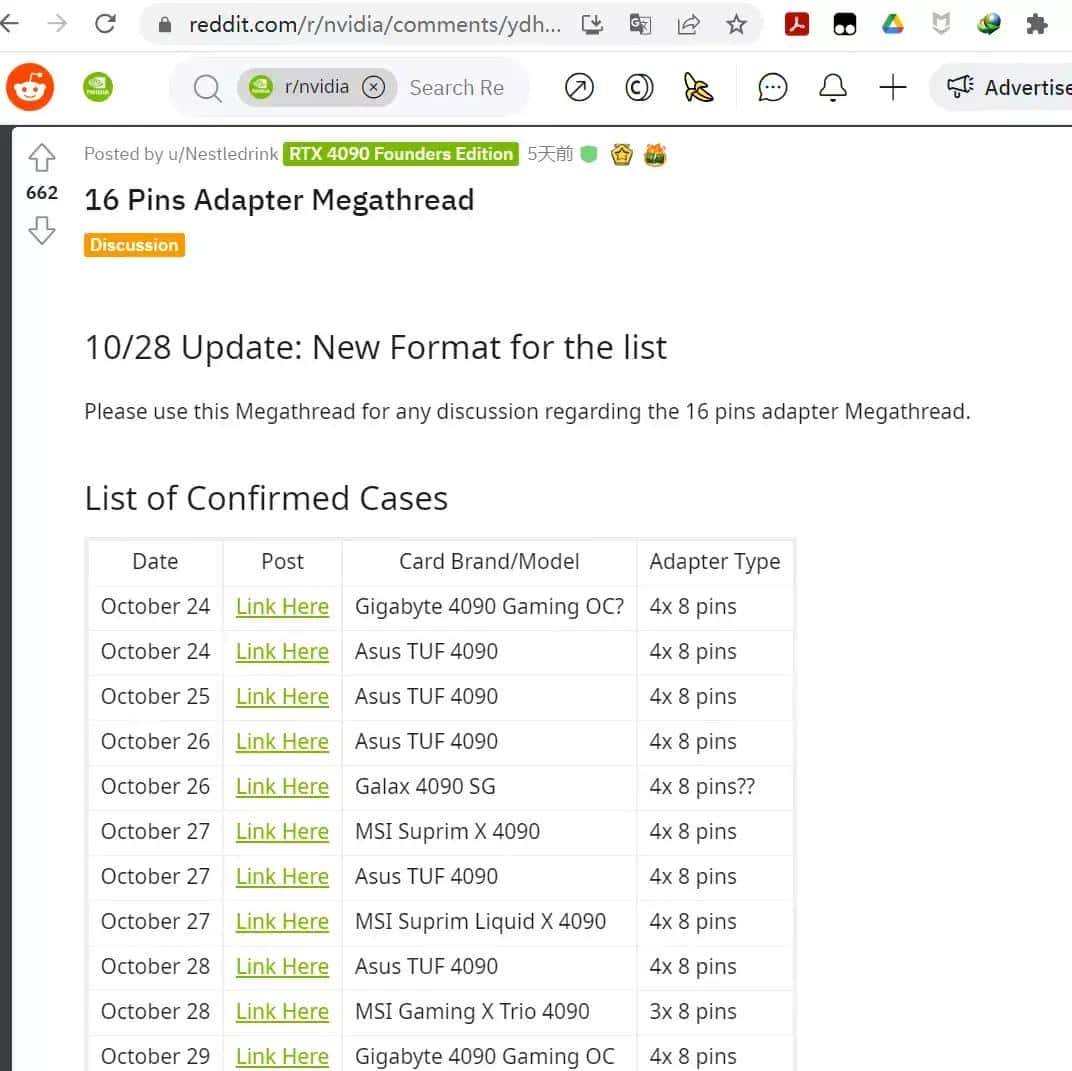Click the browser address bar URL
The height and width of the screenshot is (1071, 1072).
(x=375, y=24)
